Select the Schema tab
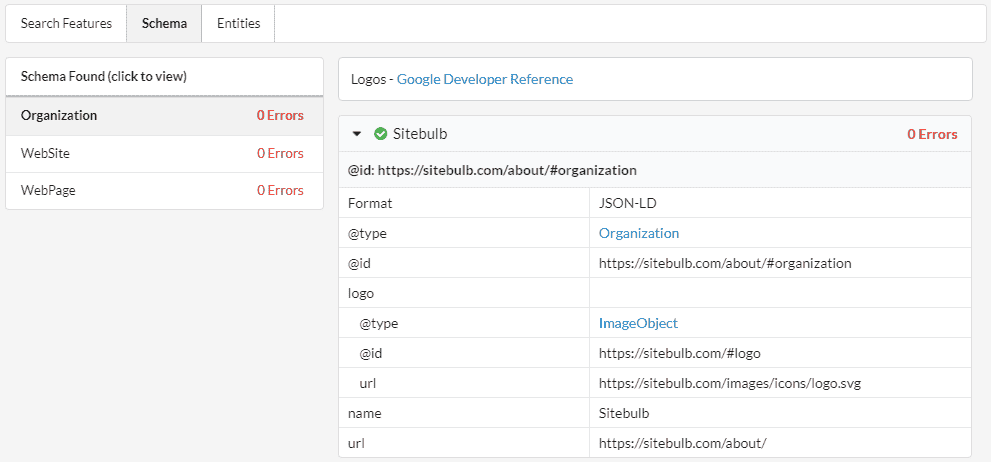Screen dimensions: 991x462 pos(164,23)
